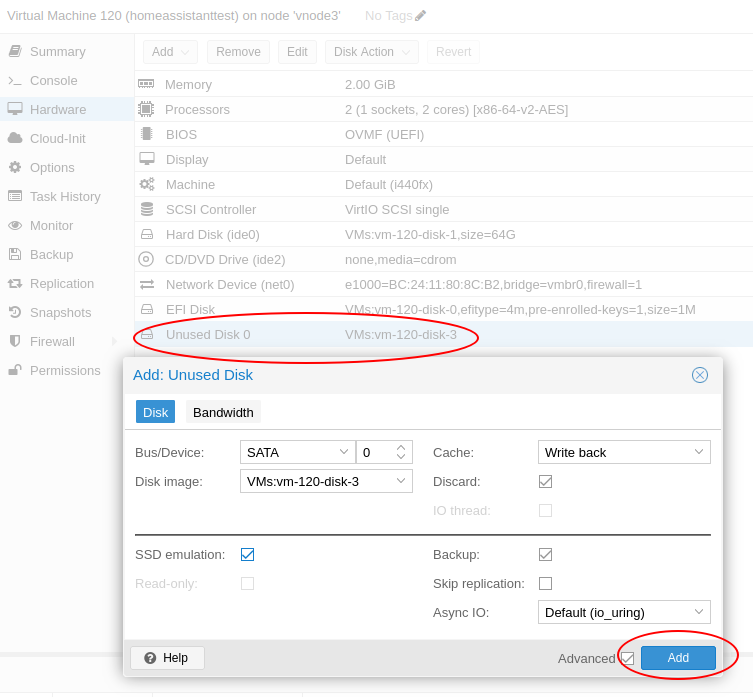Toggle the IO thread checkbox
The image size is (753, 697).
coord(545,510)
